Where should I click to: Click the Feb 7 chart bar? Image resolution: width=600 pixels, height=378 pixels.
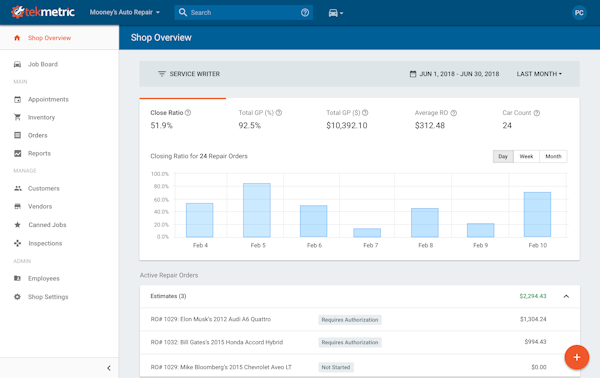point(367,233)
